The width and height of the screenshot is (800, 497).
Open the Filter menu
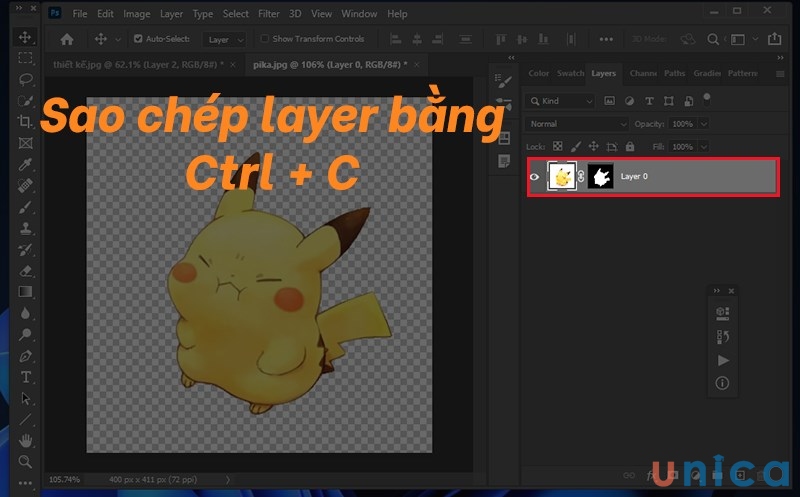[268, 14]
